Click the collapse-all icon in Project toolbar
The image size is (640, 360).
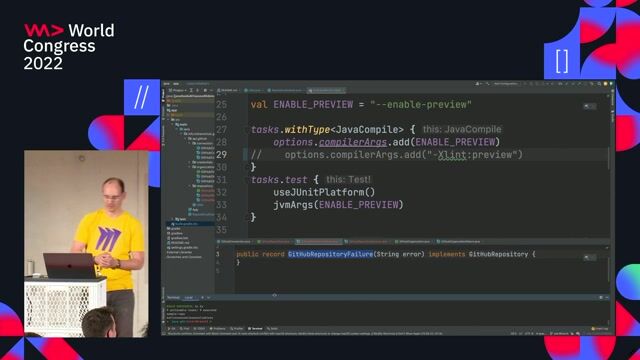pyautogui.click(x=198, y=90)
